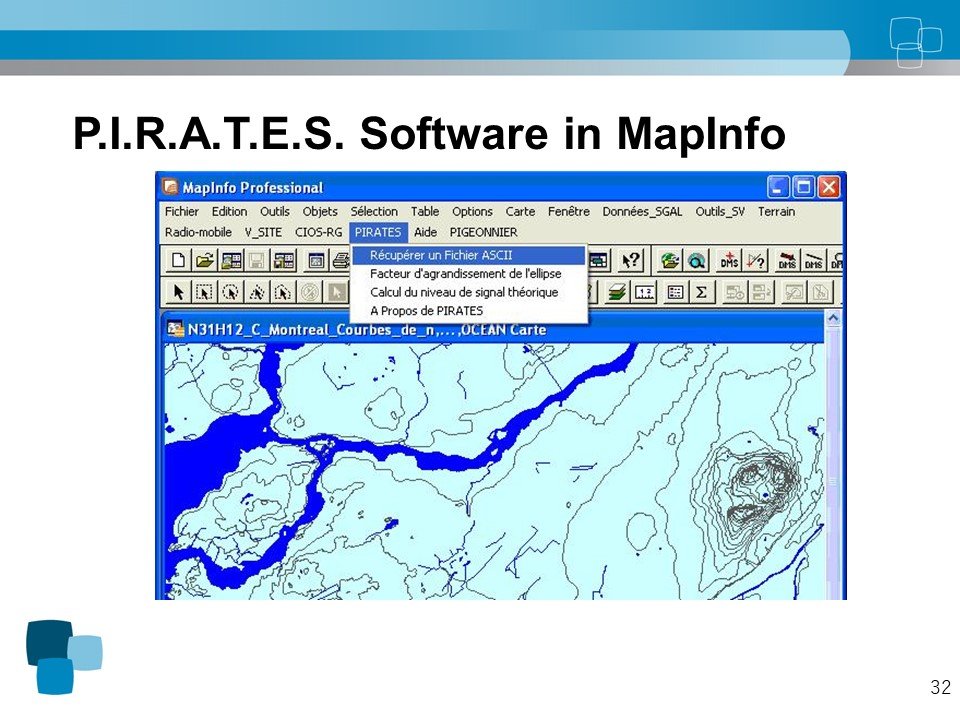The height and width of the screenshot is (720, 960).
Task: Click the grayed Assign Selected Objects icon
Action: (x=761, y=293)
